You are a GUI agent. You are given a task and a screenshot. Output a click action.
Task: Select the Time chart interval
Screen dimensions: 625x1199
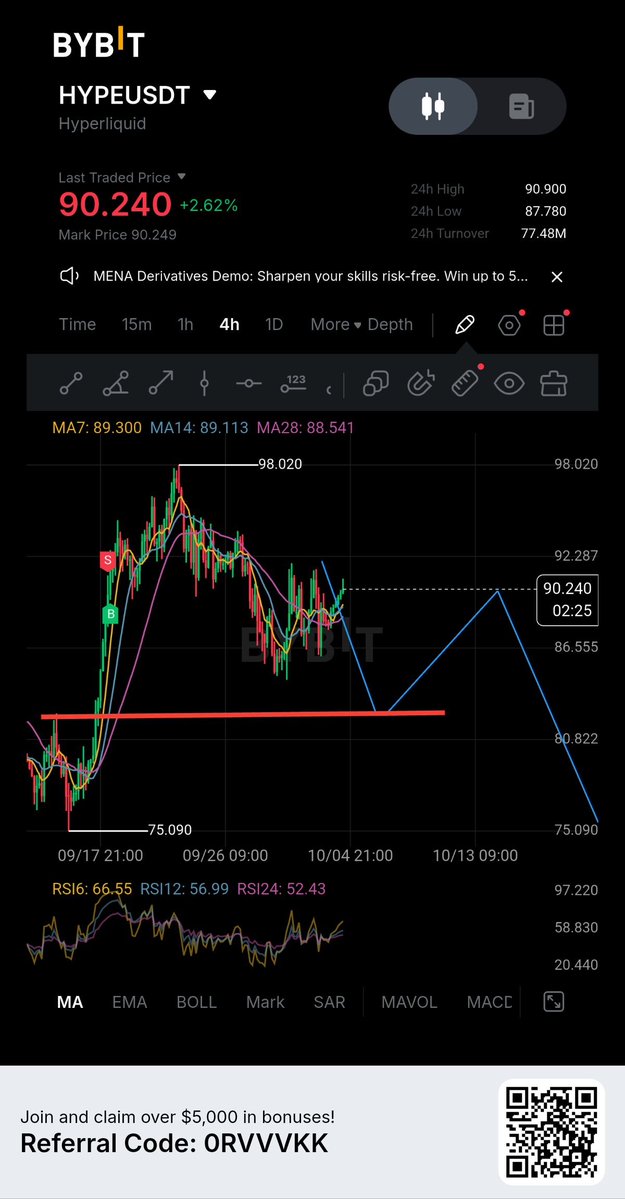(x=77, y=324)
